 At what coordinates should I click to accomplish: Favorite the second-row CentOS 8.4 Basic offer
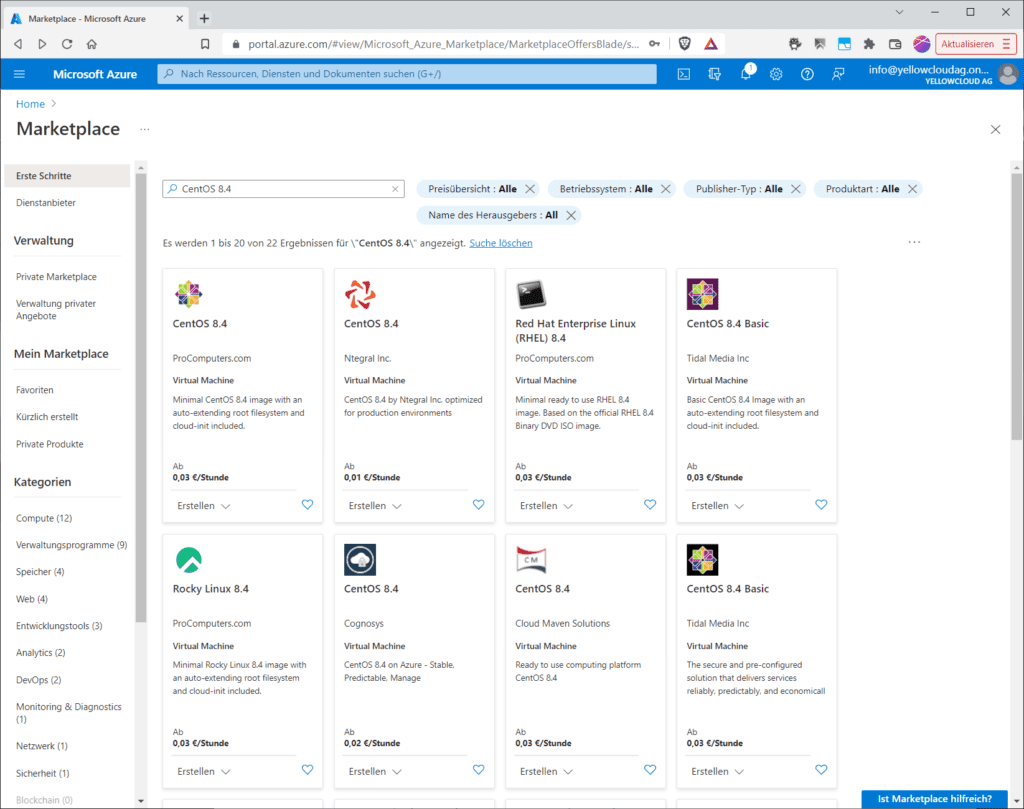coord(821,770)
